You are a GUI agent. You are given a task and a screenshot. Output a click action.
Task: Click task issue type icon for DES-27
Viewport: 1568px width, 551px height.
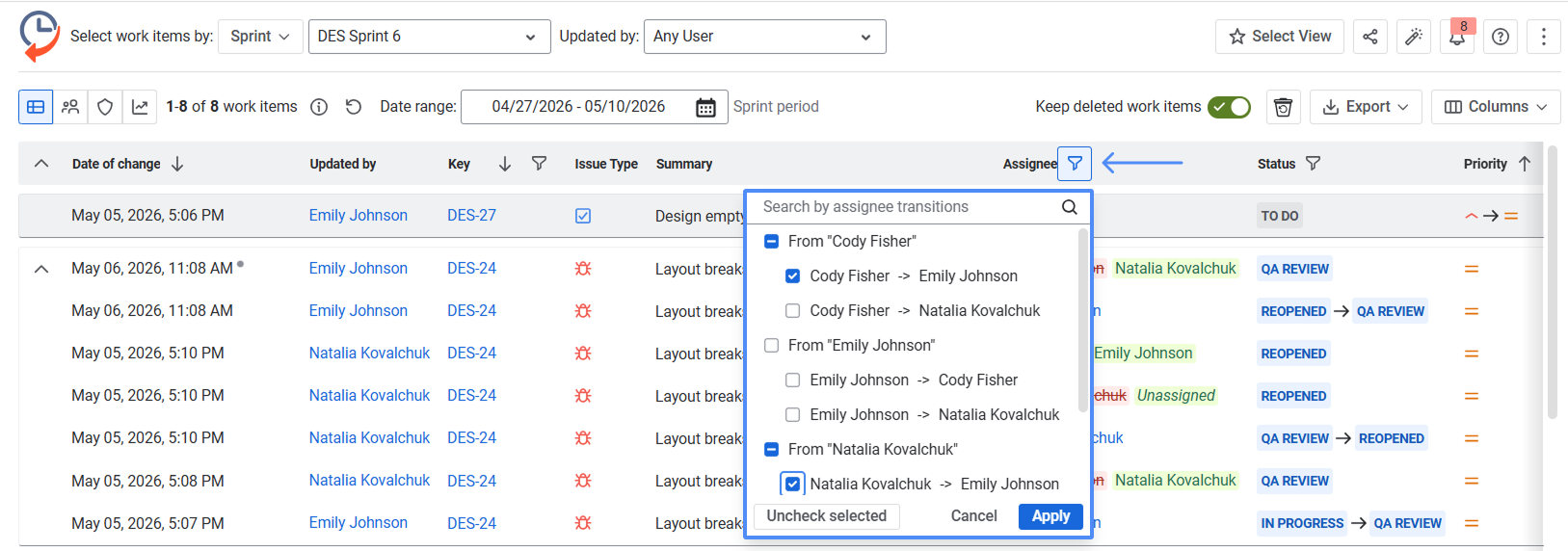point(583,216)
